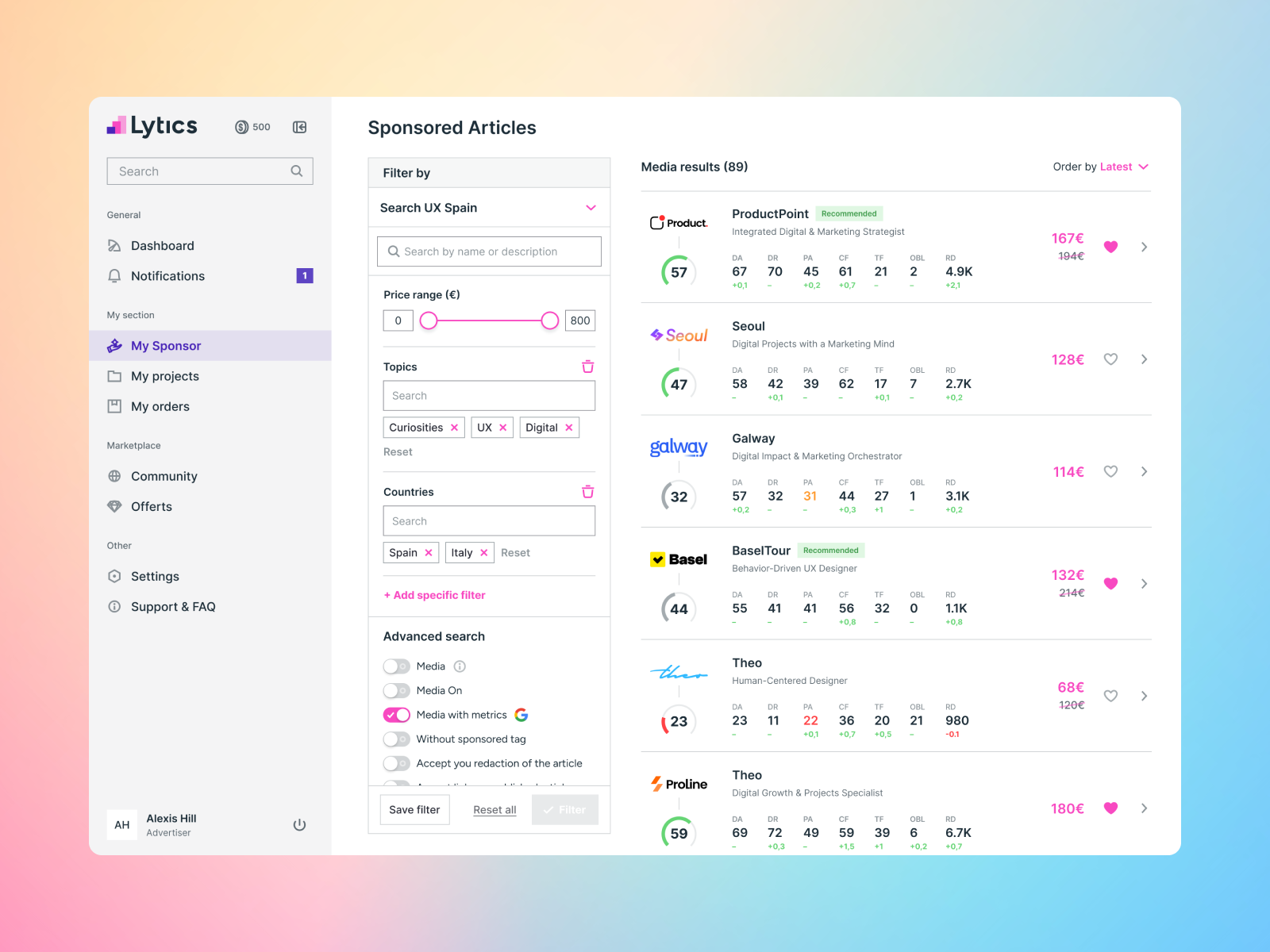Favorite the Seoul result with its heart icon
The width and height of the screenshot is (1270, 952).
click(1110, 359)
